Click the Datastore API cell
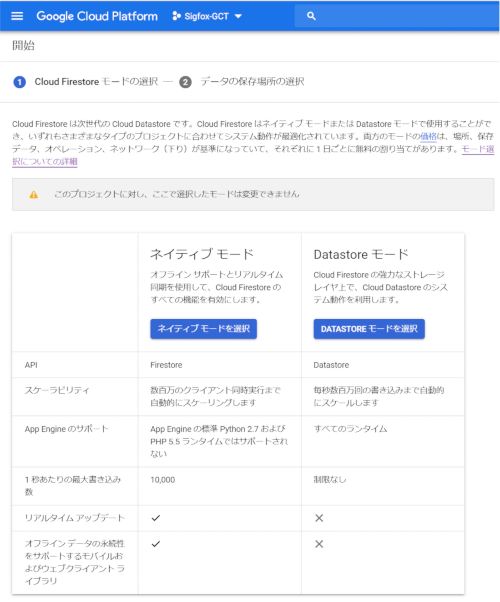The width and height of the screenshot is (500, 602). [x=331, y=365]
